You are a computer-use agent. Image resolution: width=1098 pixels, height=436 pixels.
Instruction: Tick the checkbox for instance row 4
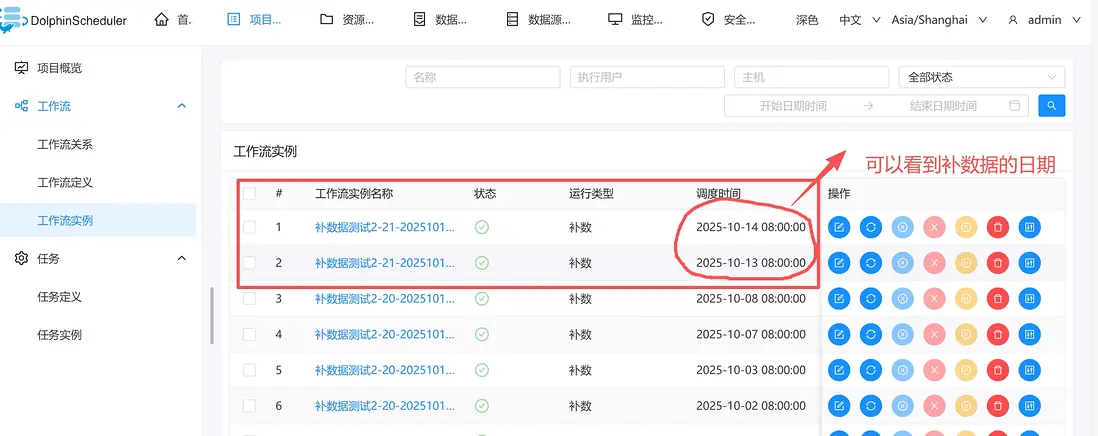[x=249, y=335]
